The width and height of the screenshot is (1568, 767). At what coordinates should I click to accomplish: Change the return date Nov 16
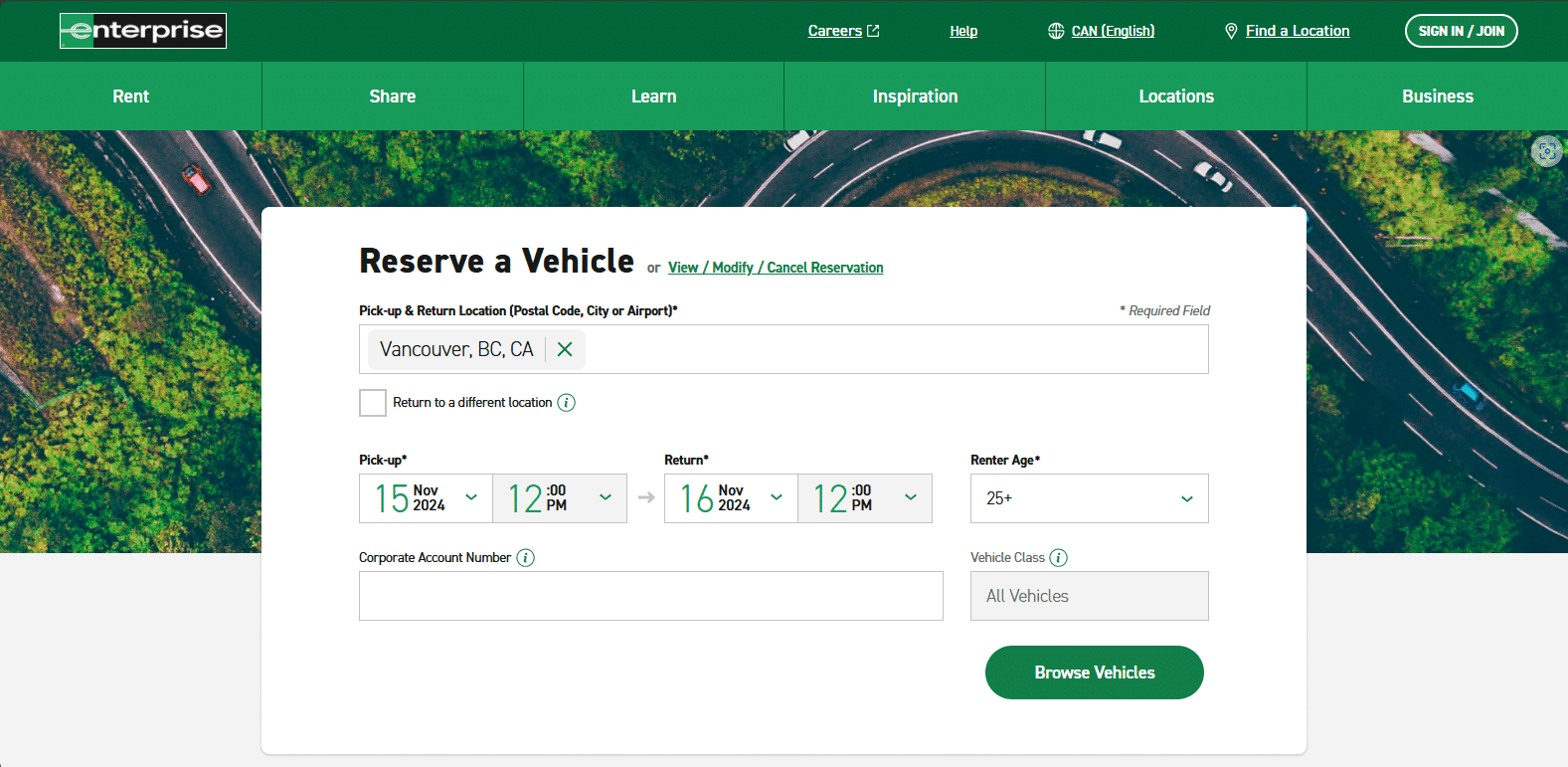point(731,498)
